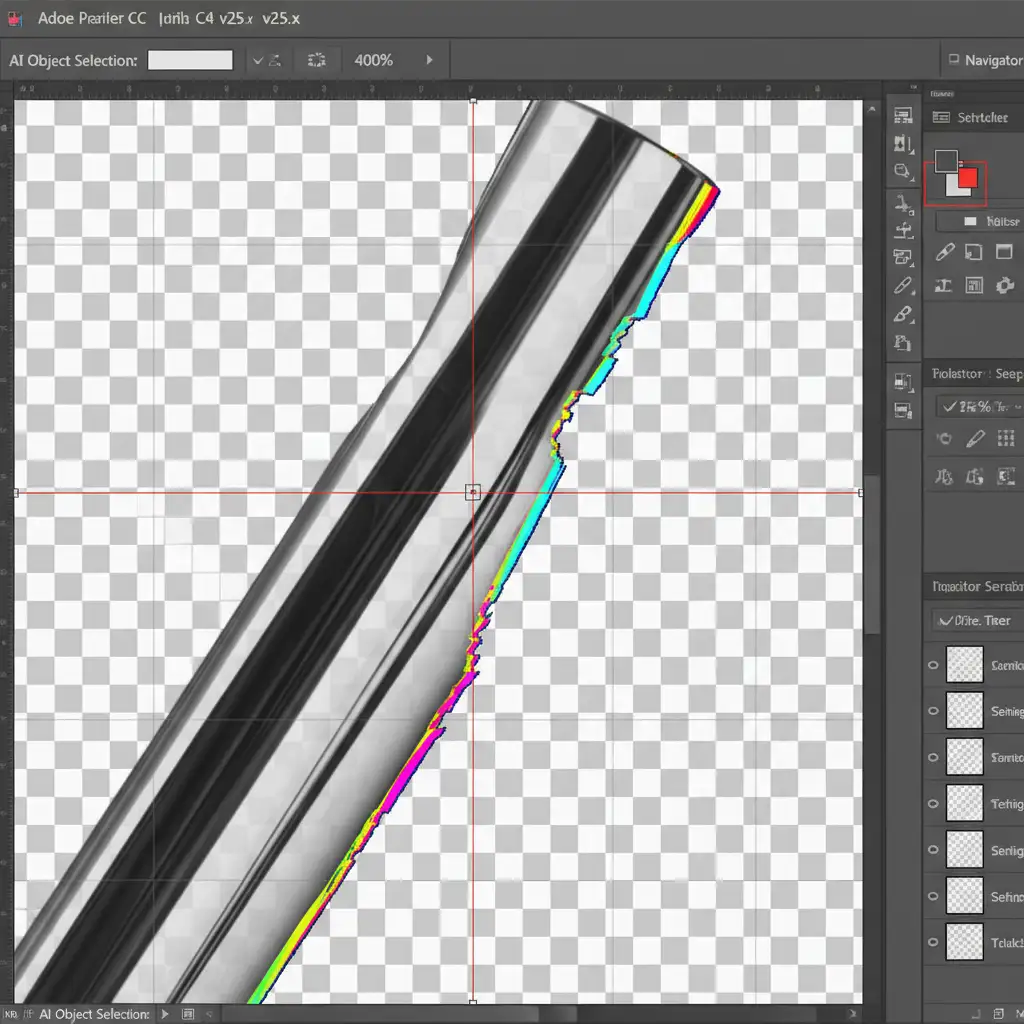Click the arrow button right of 400%

(430, 60)
